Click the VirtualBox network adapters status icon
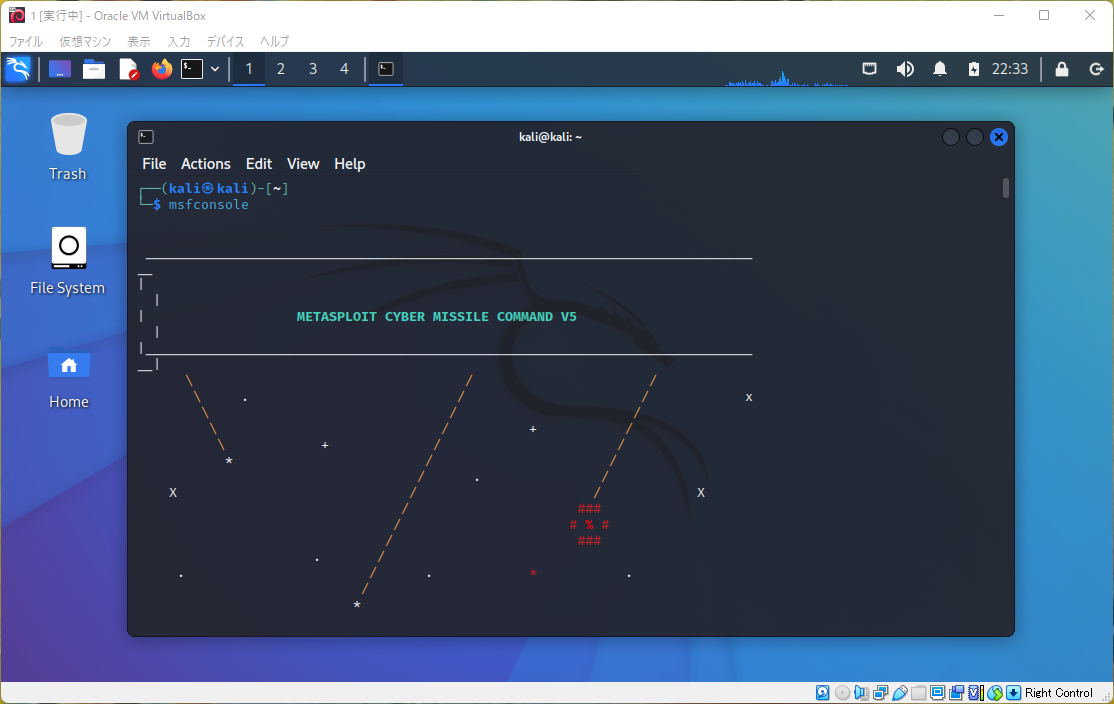The height and width of the screenshot is (704, 1114). click(881, 693)
